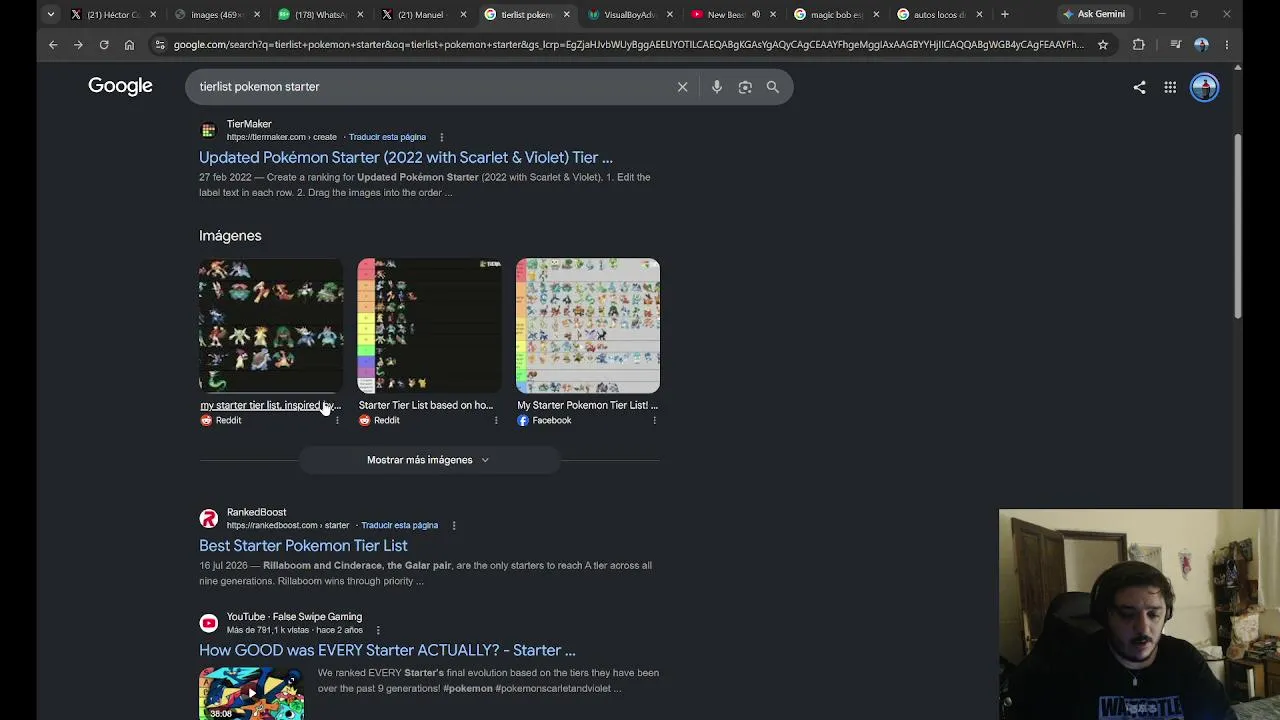Viewport: 1280px width, 720px height.
Task: Open Updated Pokémon Starter tier link
Action: tap(406, 157)
